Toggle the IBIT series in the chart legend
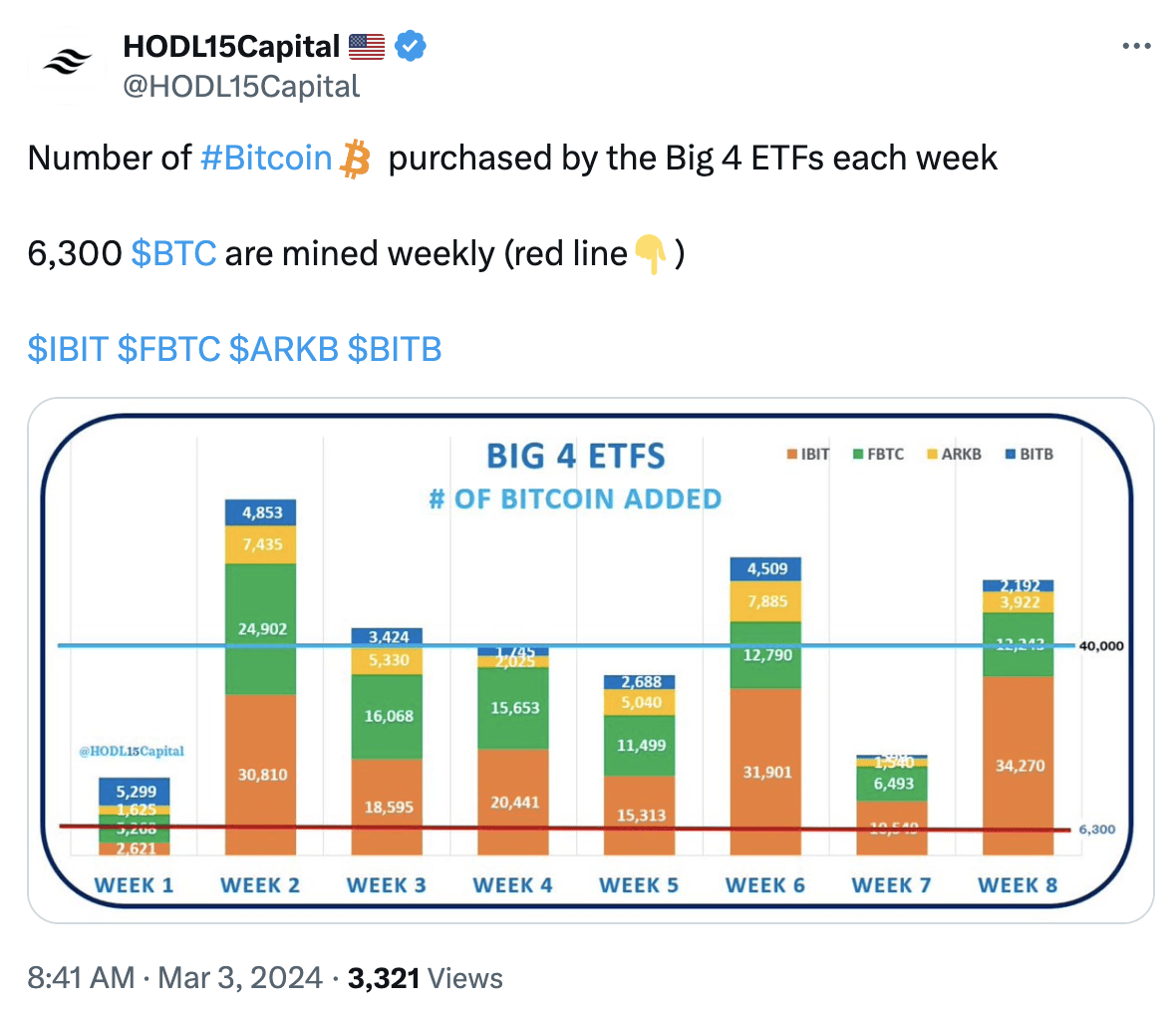 coord(809,454)
